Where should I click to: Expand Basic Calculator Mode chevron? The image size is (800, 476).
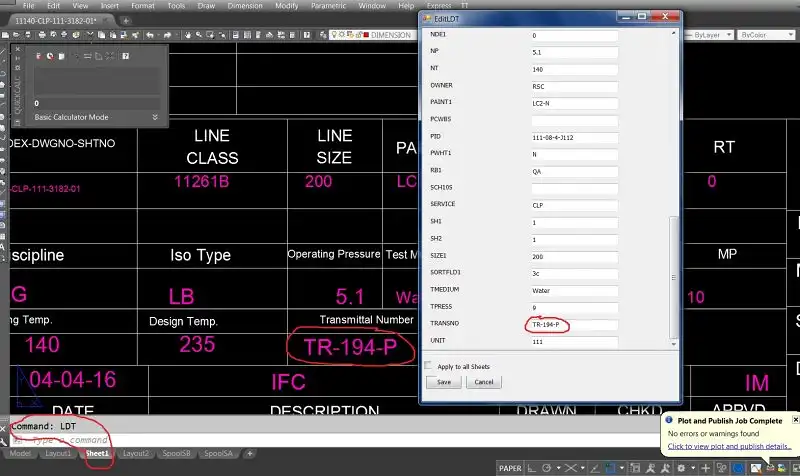pyautogui.click(x=155, y=117)
